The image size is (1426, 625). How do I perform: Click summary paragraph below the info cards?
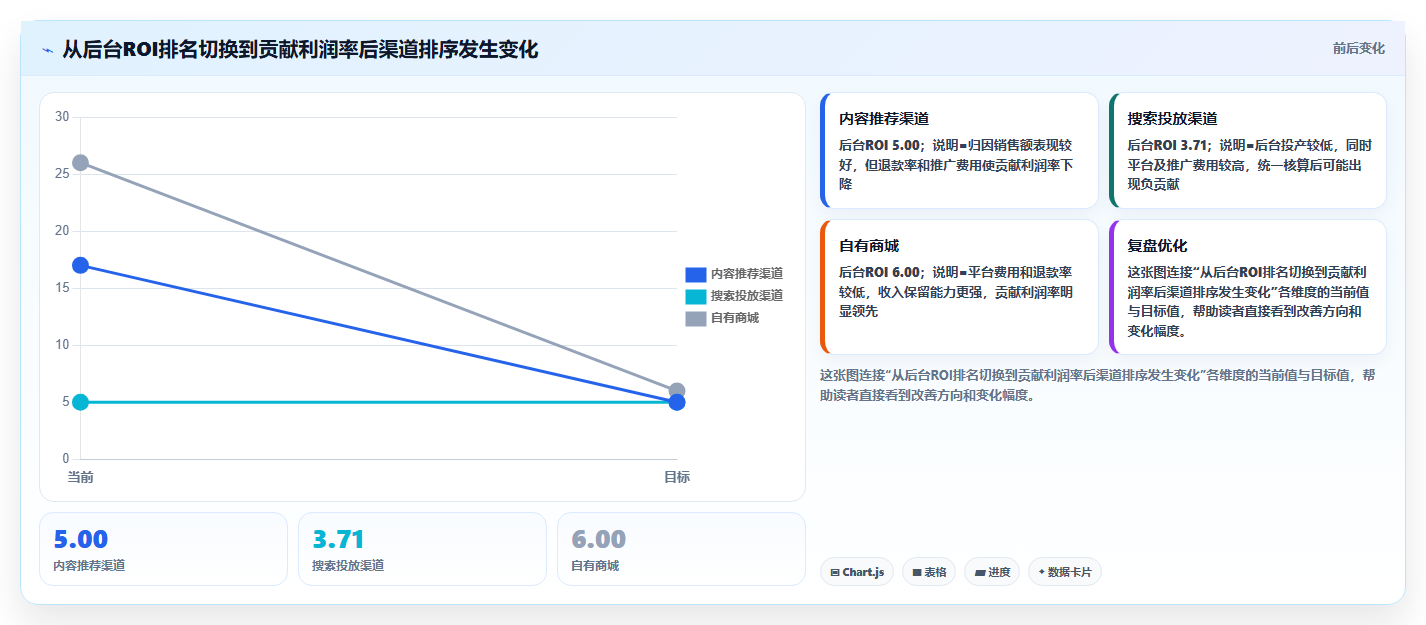point(1098,385)
